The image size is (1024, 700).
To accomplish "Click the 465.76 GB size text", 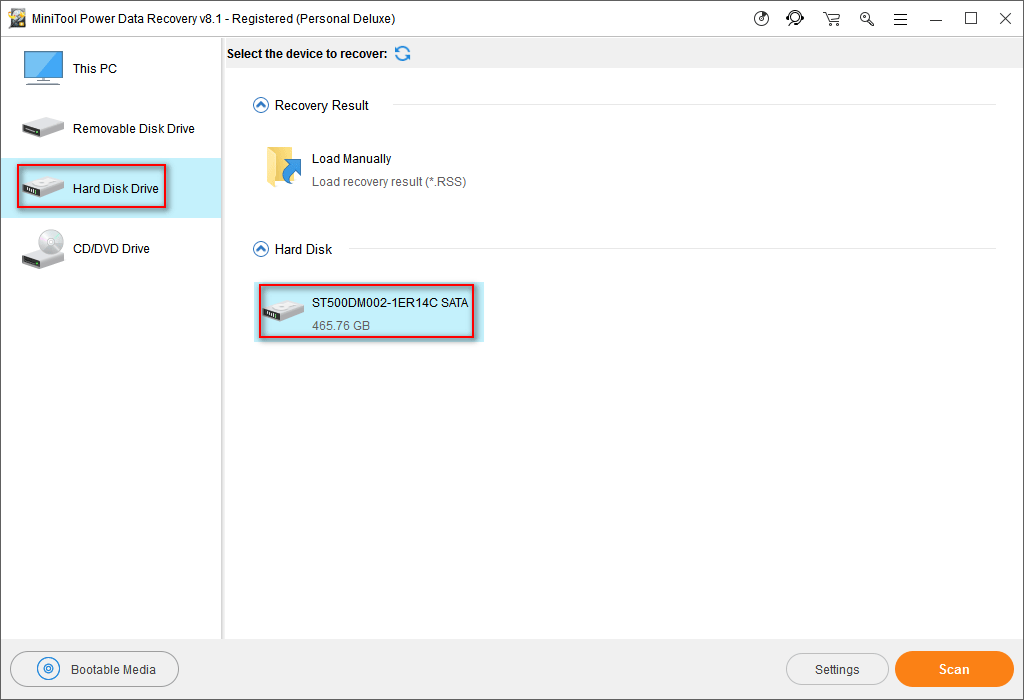I will pyautogui.click(x=341, y=325).
